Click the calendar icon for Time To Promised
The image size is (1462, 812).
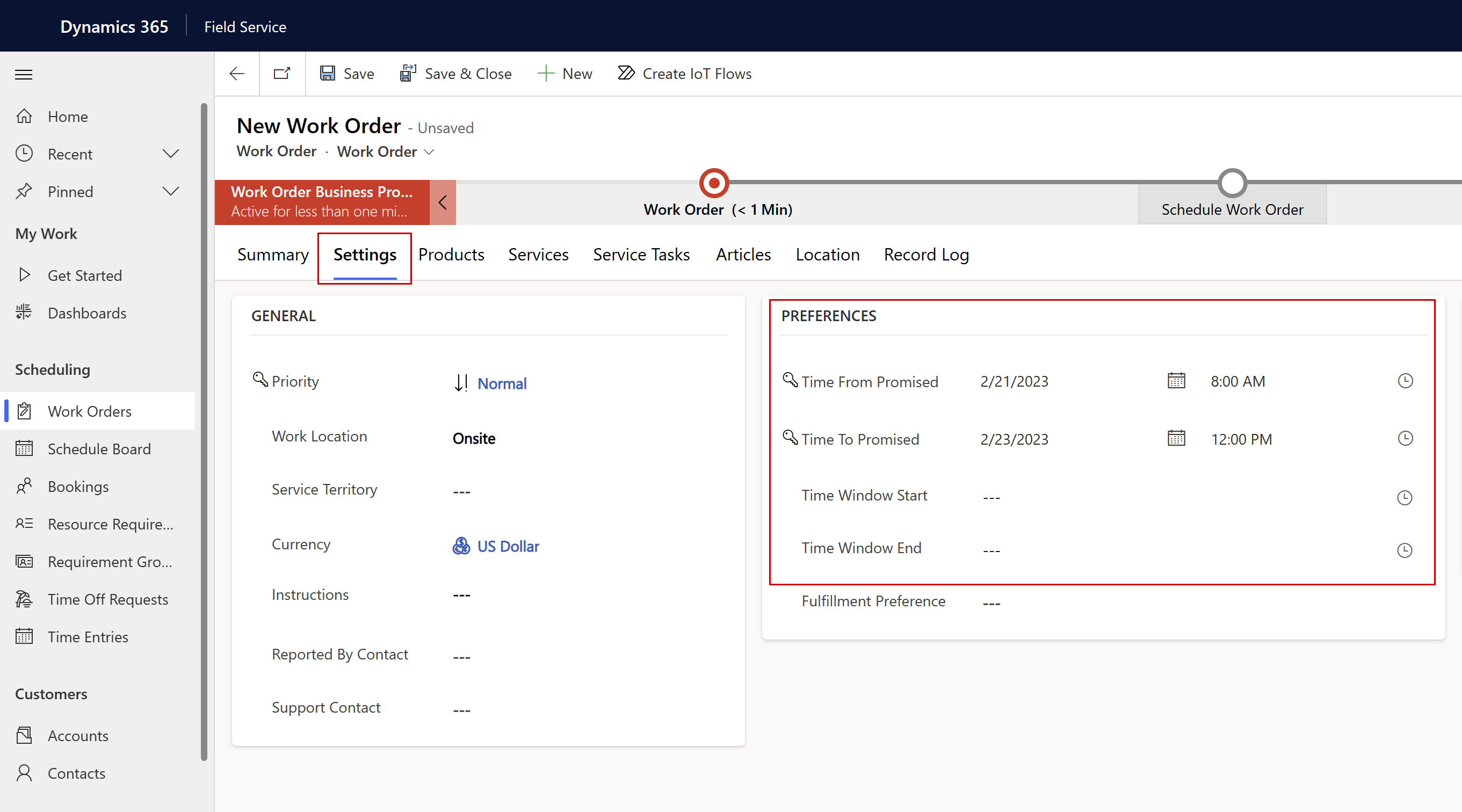[1176, 438]
